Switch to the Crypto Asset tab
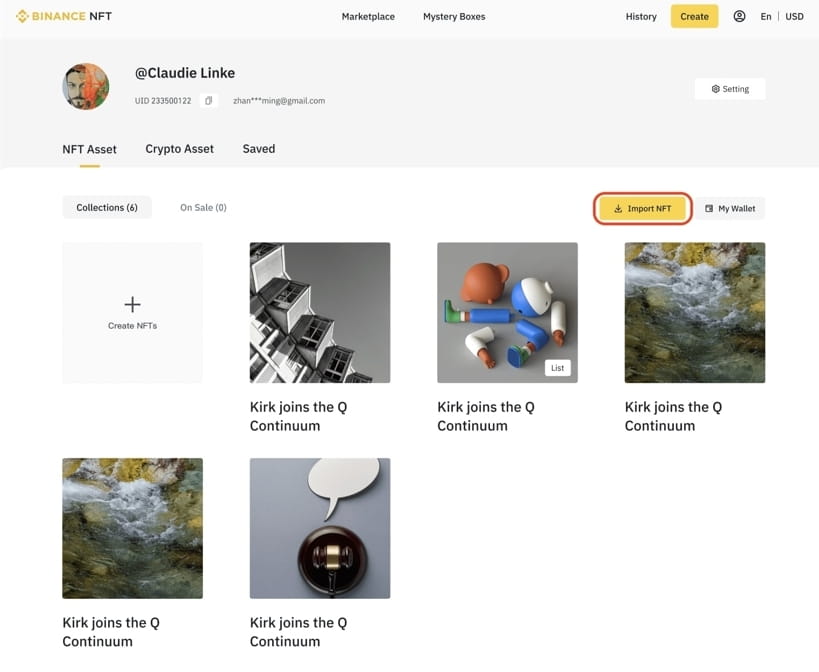The image size is (819, 672). [179, 149]
